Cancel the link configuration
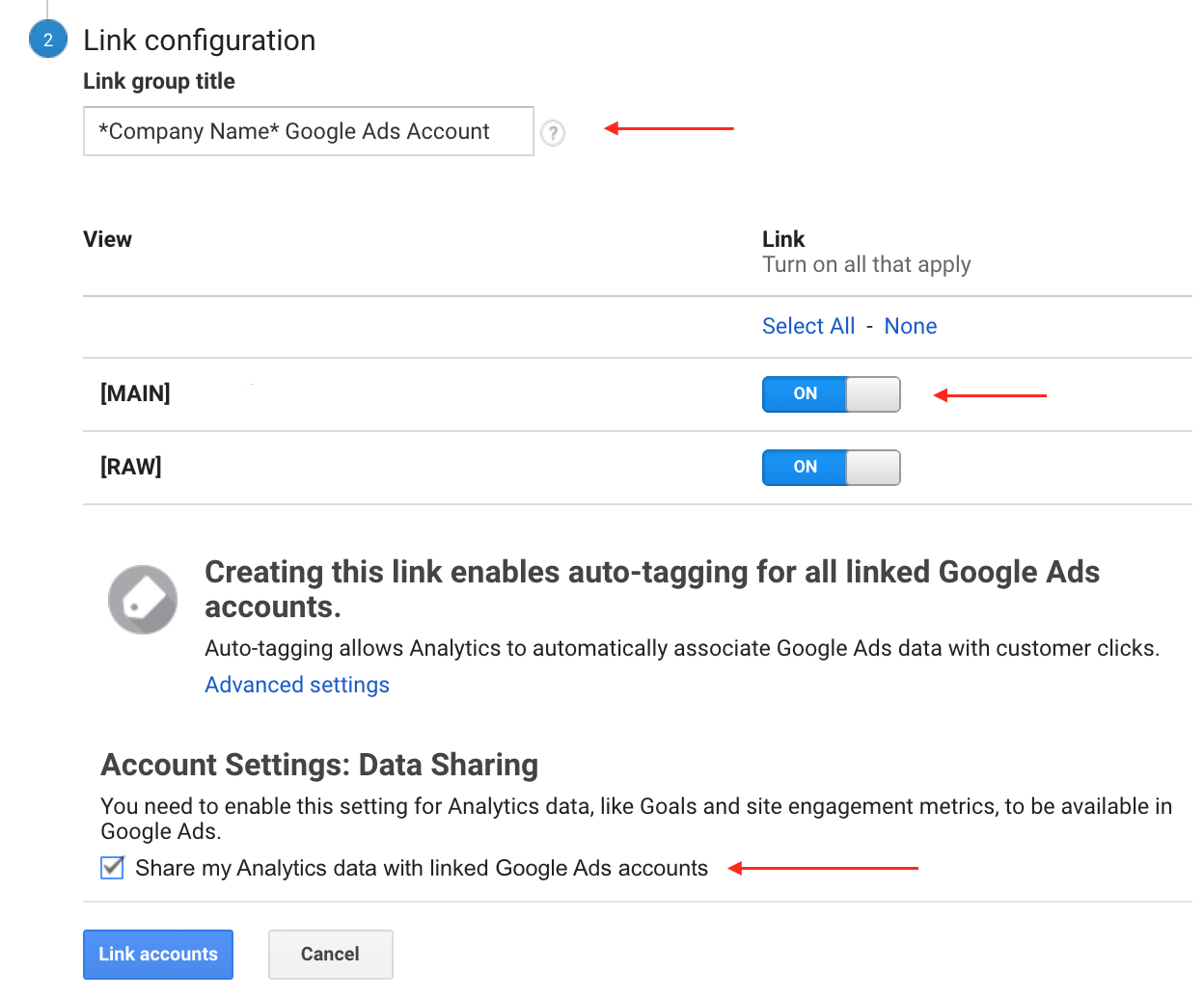Viewport: 1204px width, 999px height. pyautogui.click(x=330, y=954)
